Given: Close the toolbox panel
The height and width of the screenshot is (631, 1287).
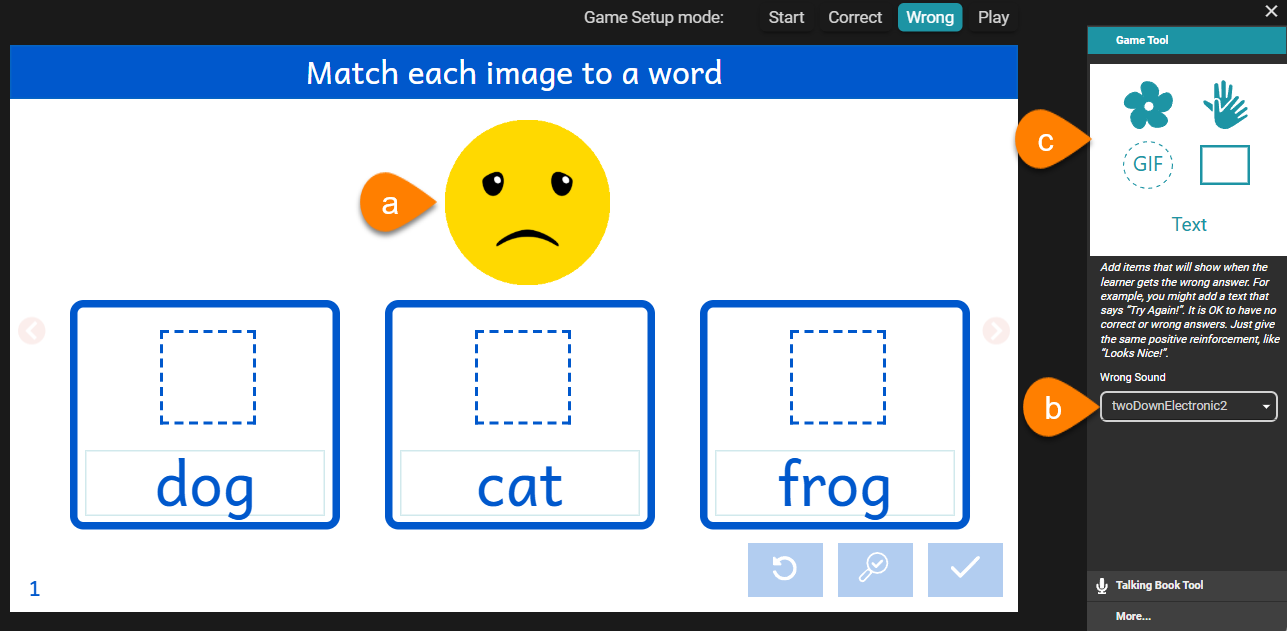Looking at the screenshot, I should click(x=1272, y=11).
